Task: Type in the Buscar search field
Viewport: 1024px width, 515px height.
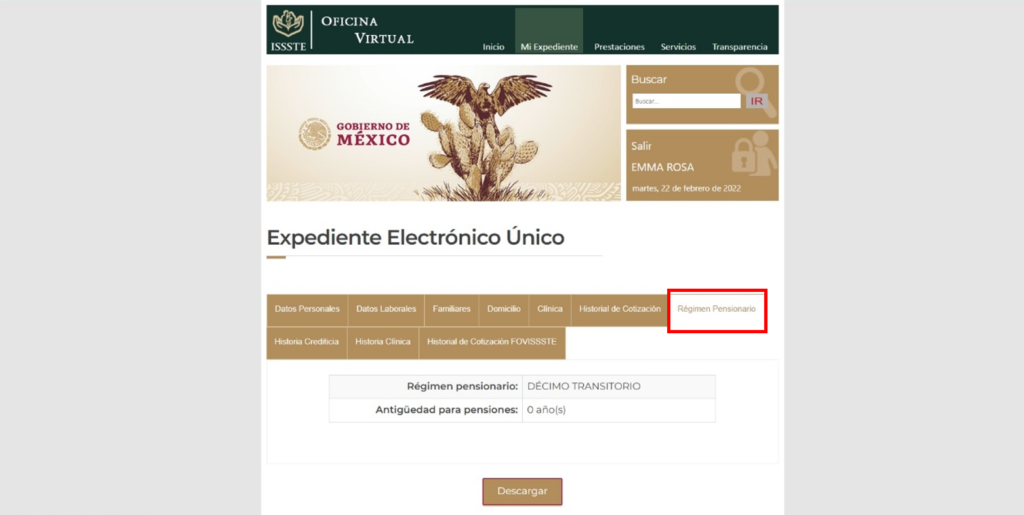Action: [x=685, y=101]
